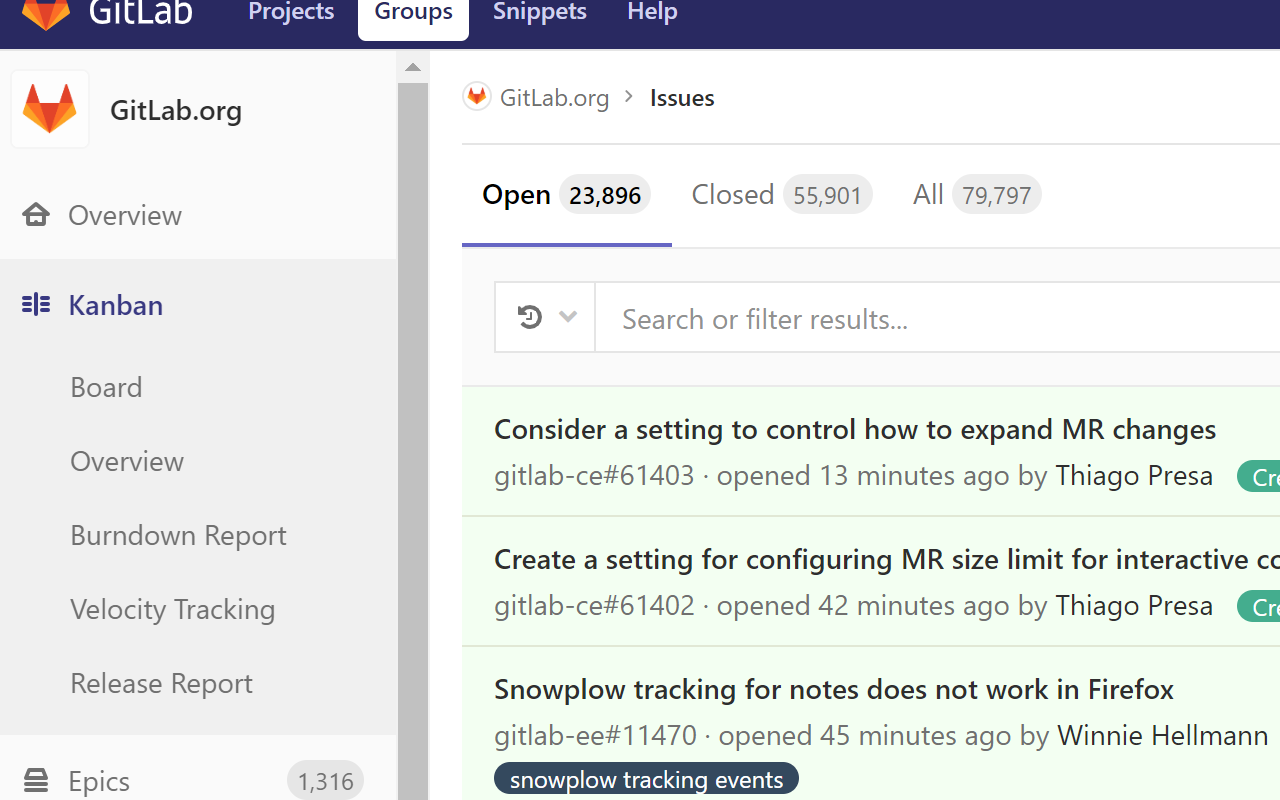This screenshot has width=1280, height=800.
Task: Switch to the Closed issues tab
Action: [x=781, y=195]
